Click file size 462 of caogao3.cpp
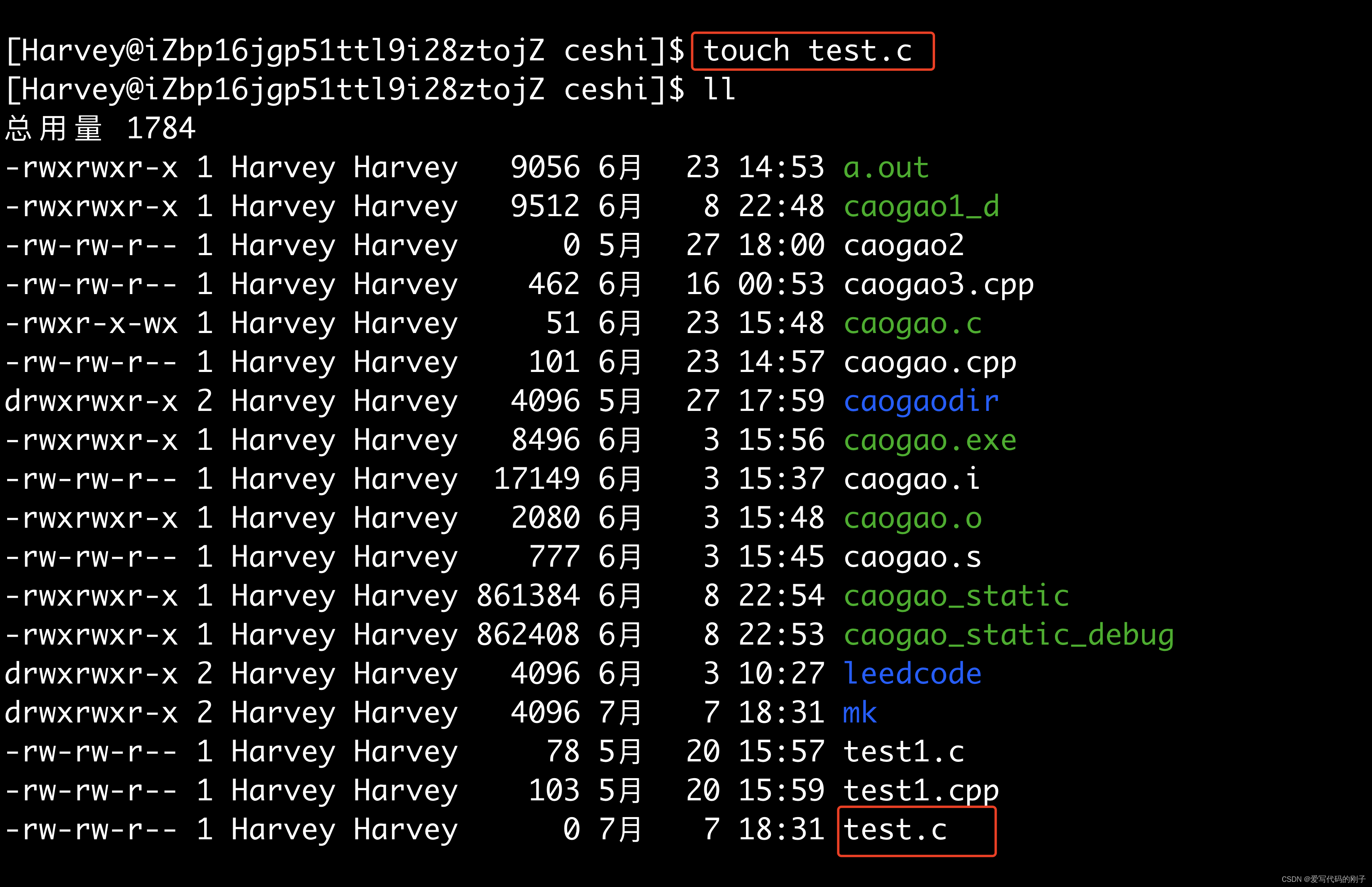 click(554, 285)
